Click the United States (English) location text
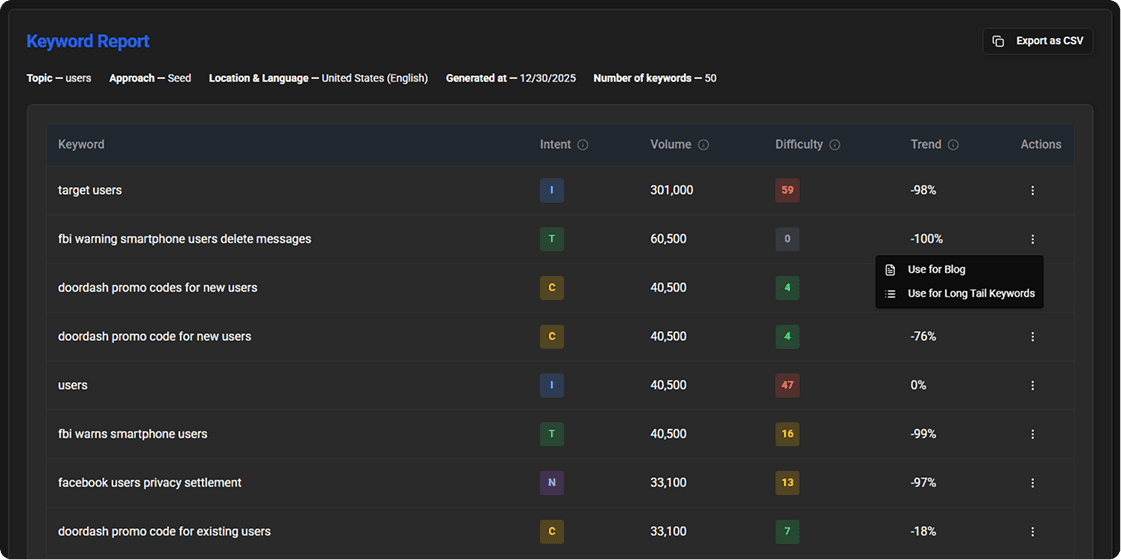This screenshot has height=560, width=1121. 375,78
